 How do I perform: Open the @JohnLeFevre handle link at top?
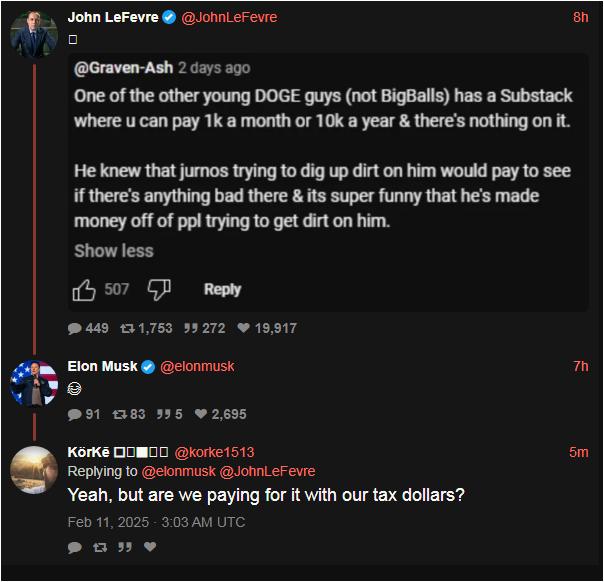click(229, 17)
